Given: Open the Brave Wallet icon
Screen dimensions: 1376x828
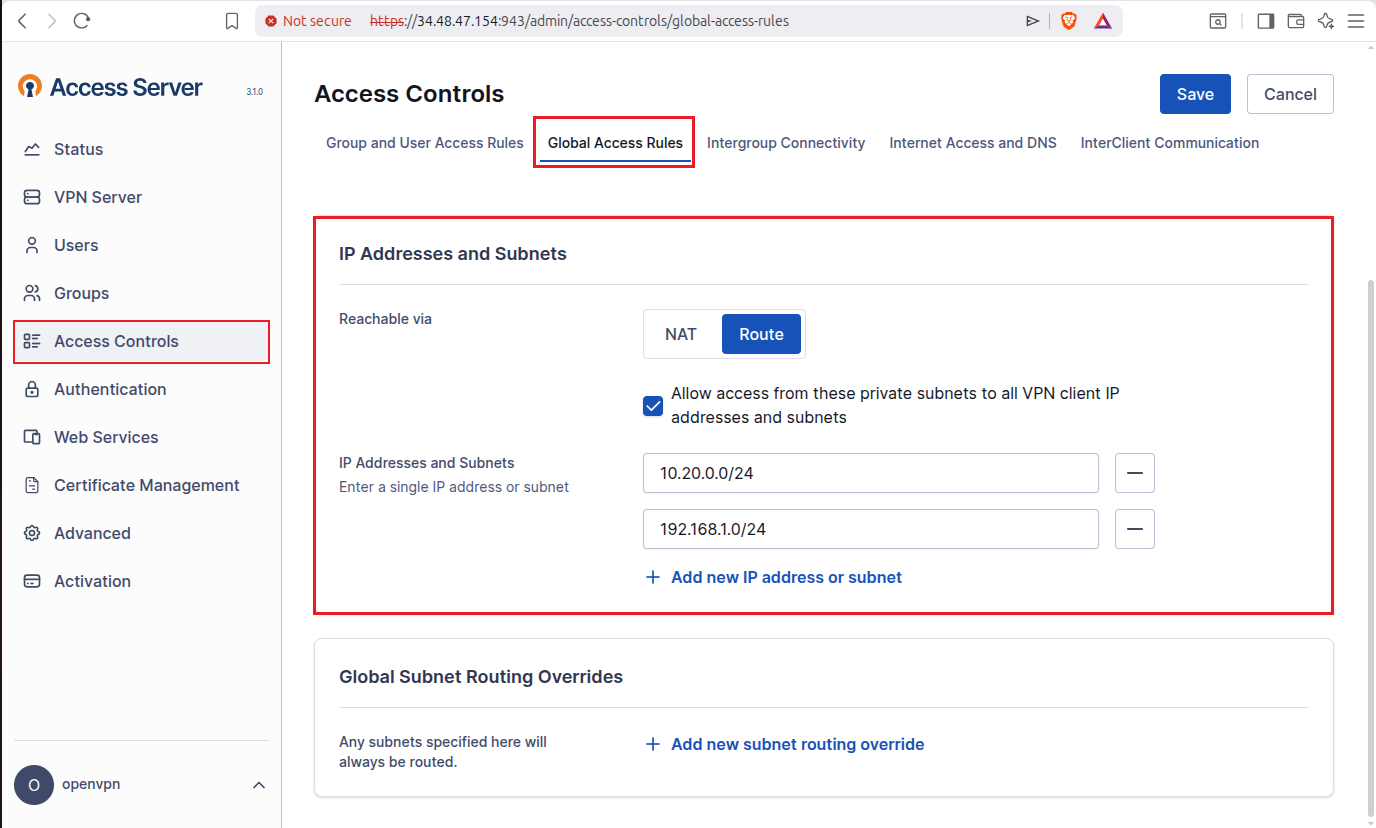Looking at the screenshot, I should 1296,21.
